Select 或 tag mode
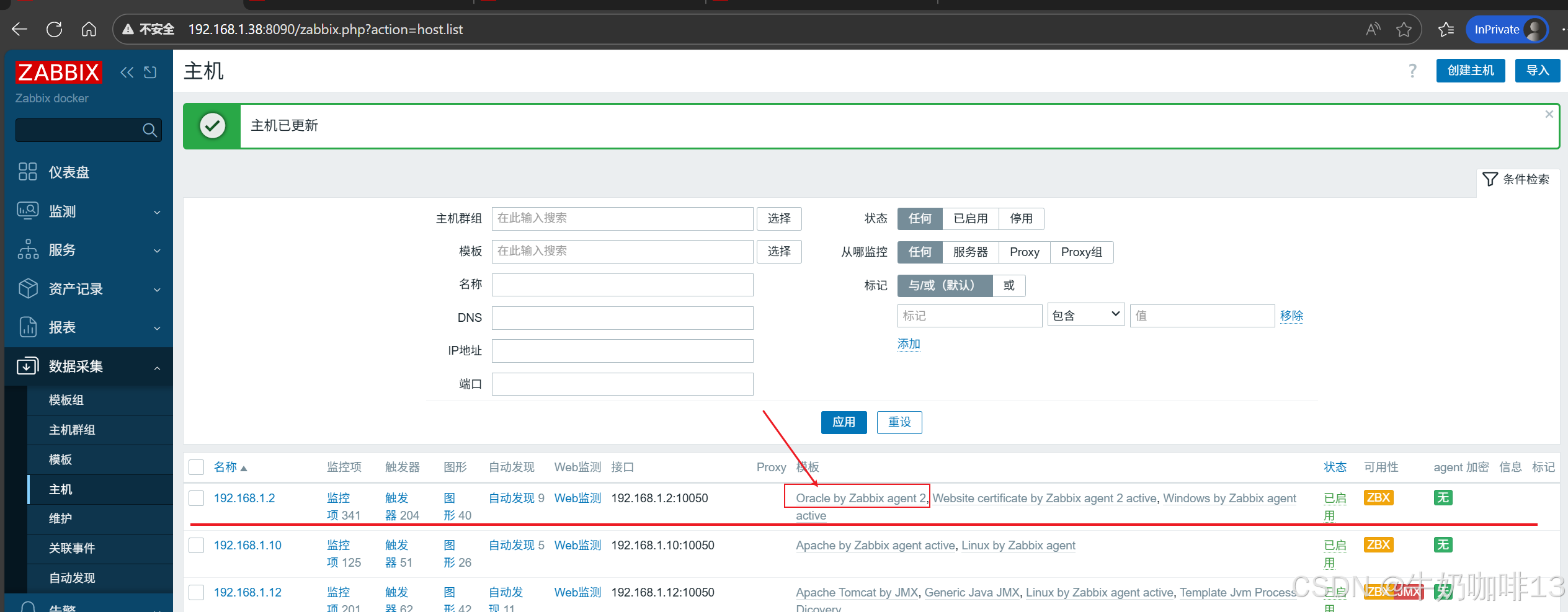 pos(1009,285)
